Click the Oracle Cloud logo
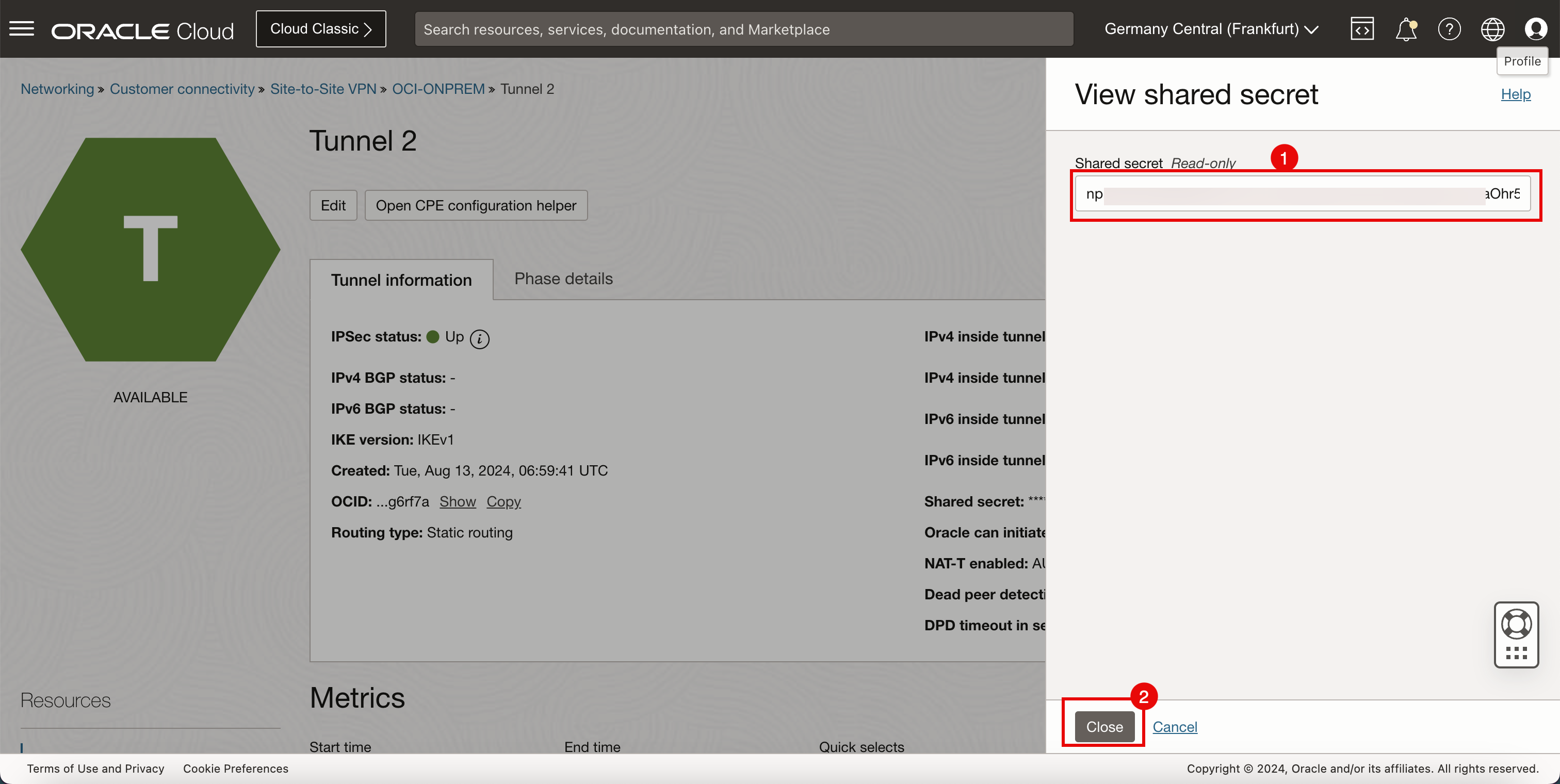 142,30
